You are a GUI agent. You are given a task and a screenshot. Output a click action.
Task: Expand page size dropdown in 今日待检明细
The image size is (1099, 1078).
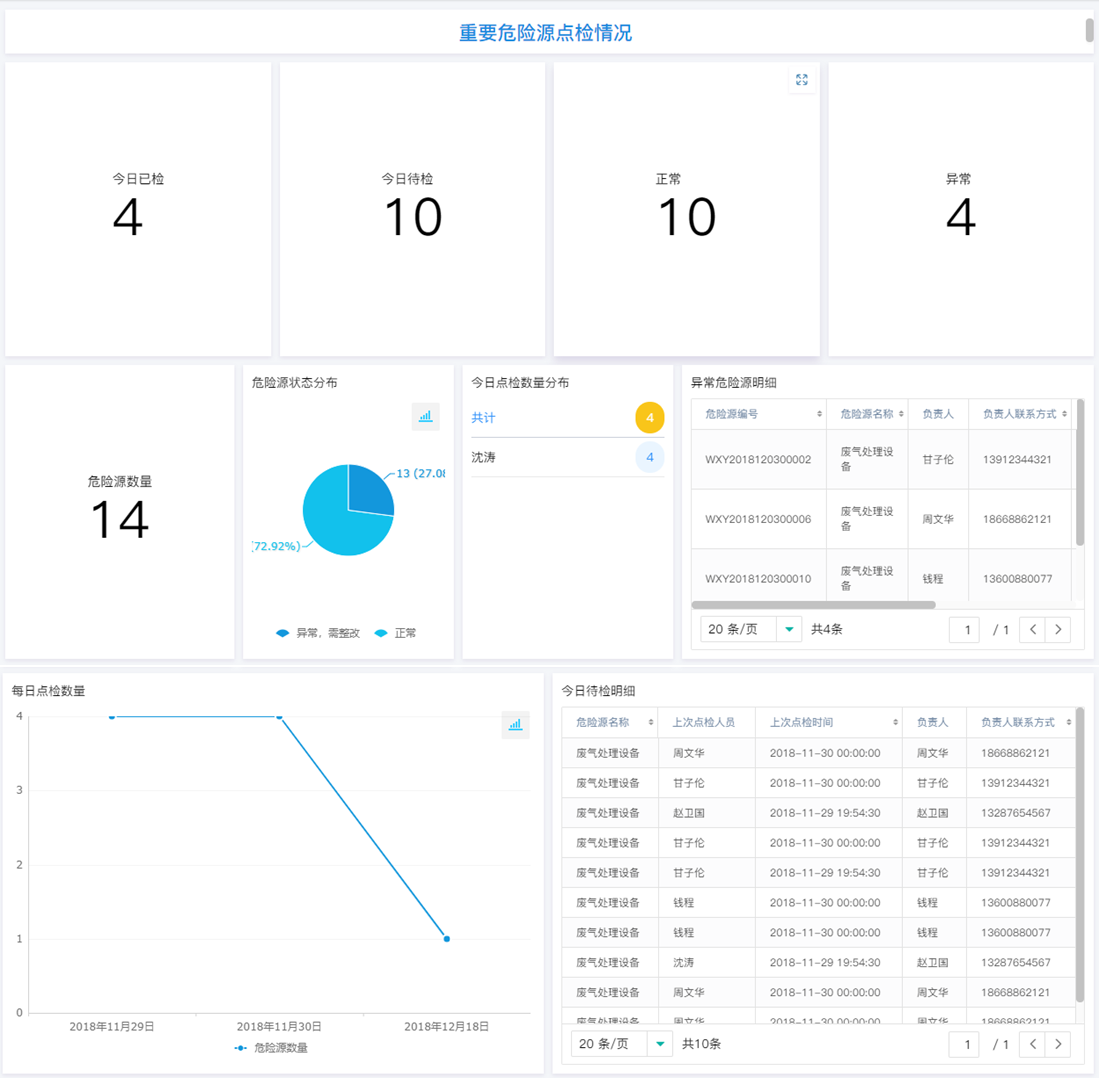621,1044
